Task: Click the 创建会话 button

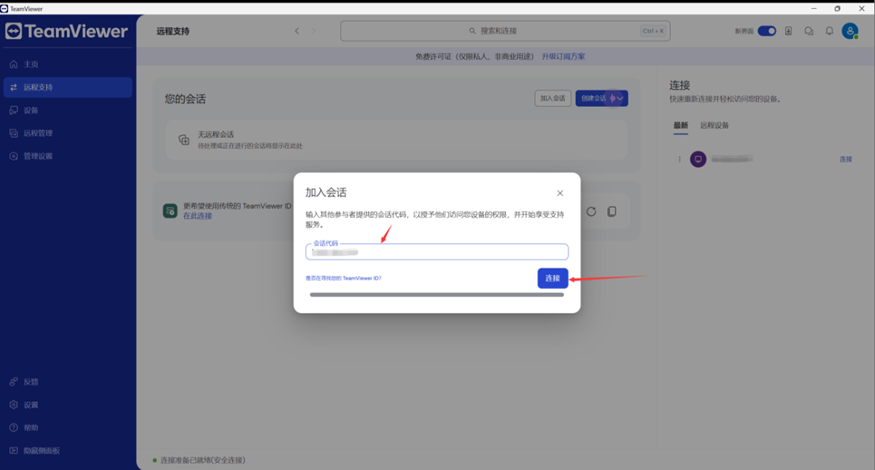Action: [593, 98]
